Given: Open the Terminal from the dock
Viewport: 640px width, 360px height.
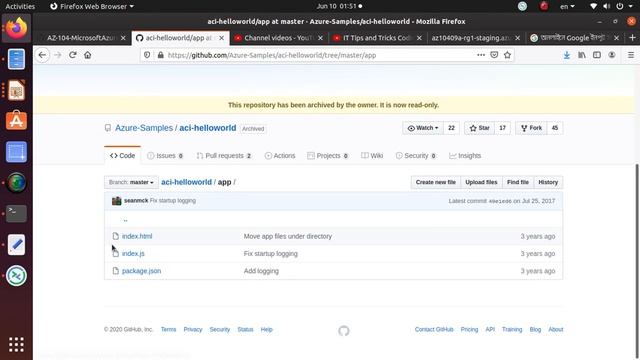Looking at the screenshot, I should point(16,213).
